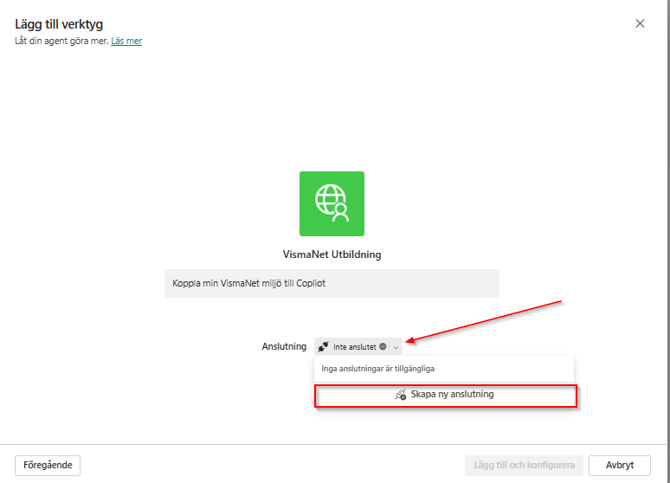This screenshot has width=670, height=483.
Task: Click the plug icon beside Inte anslutet
Action: (323, 347)
